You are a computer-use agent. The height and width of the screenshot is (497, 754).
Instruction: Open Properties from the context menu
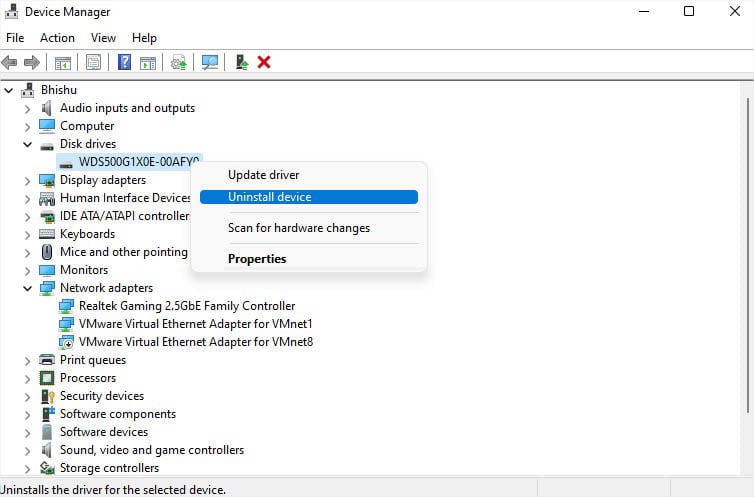pos(309,259)
